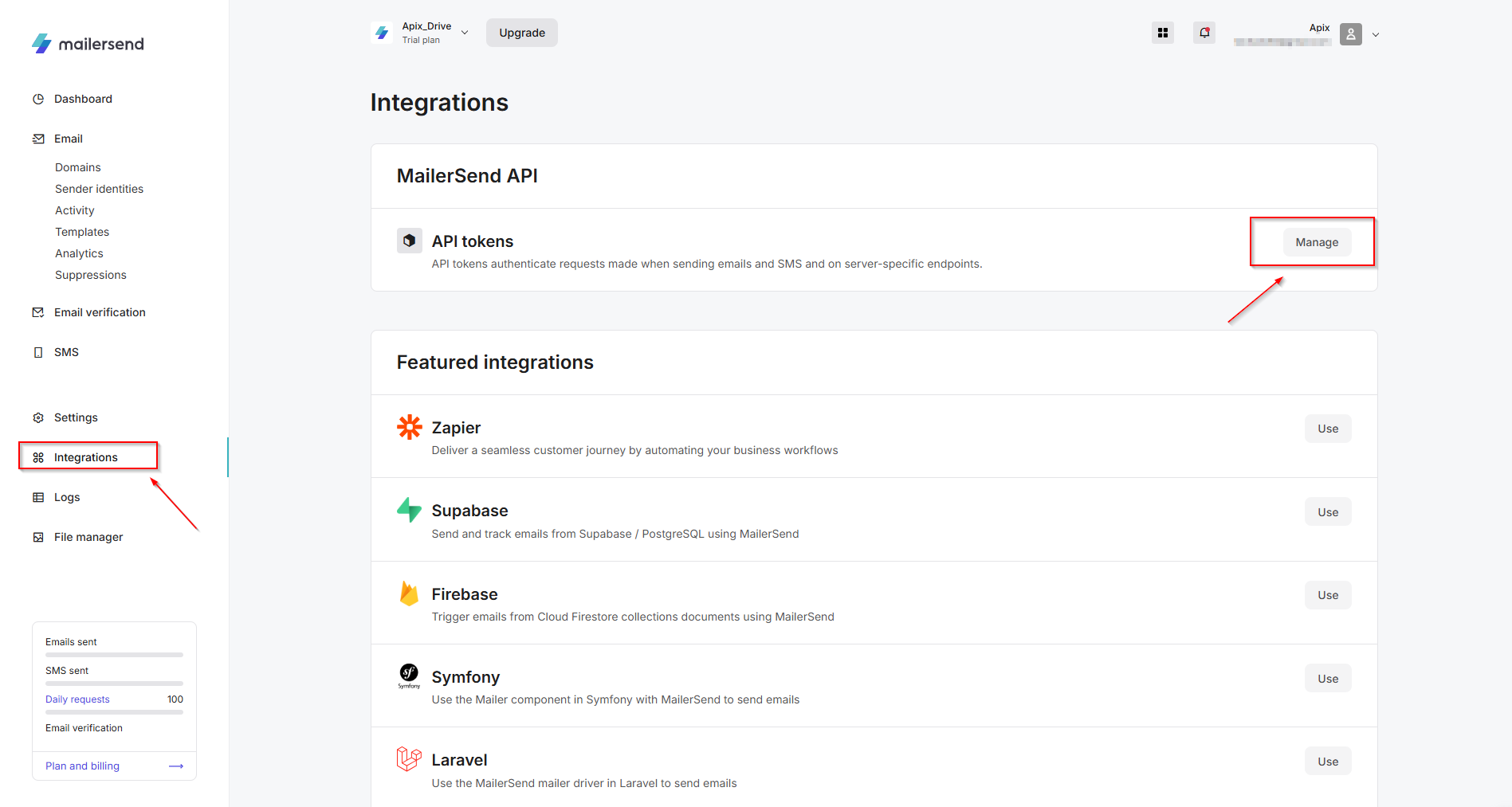
Task: Click the Integrations page heading
Action: (439, 102)
